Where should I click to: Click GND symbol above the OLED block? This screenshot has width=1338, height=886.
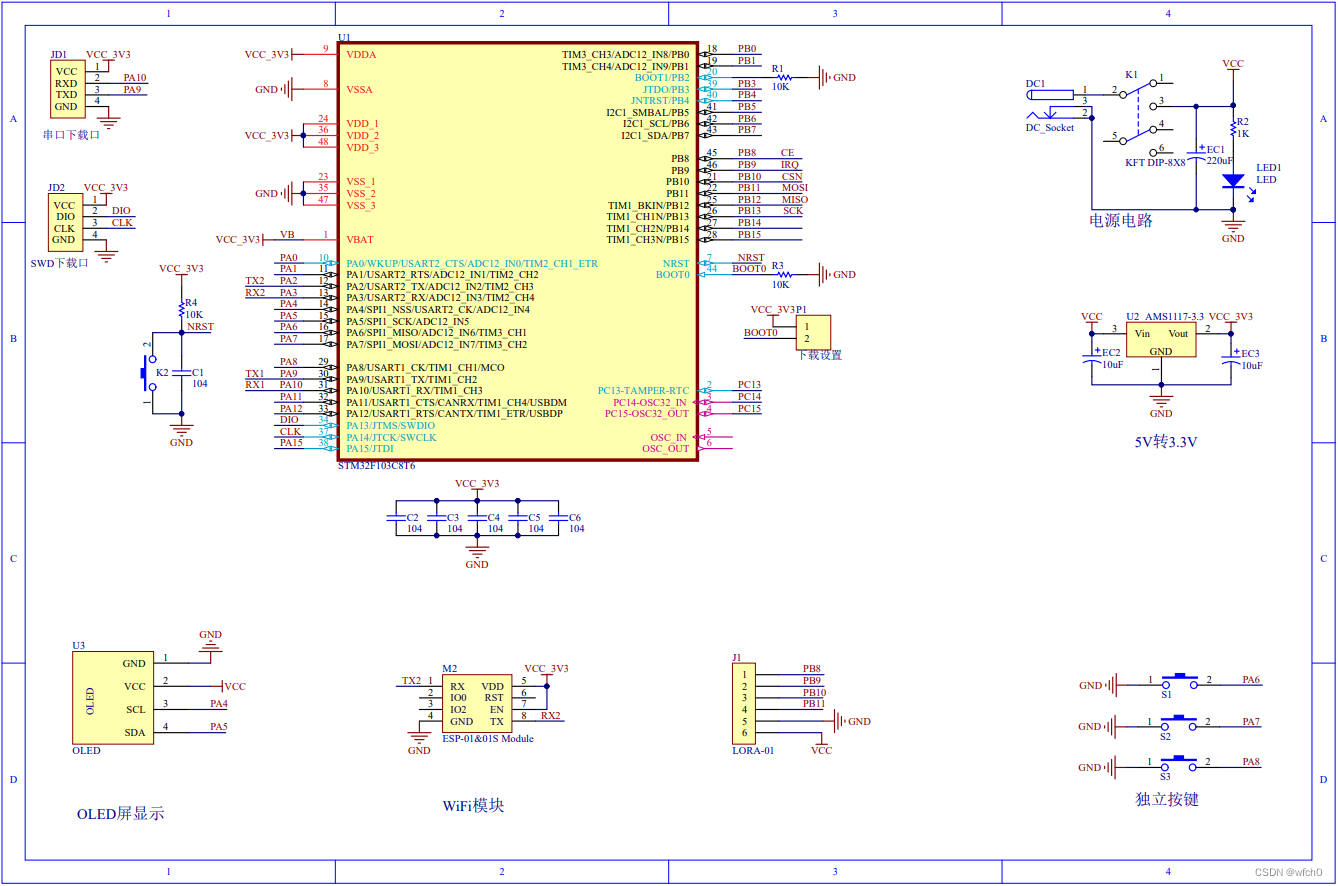click(x=210, y=642)
